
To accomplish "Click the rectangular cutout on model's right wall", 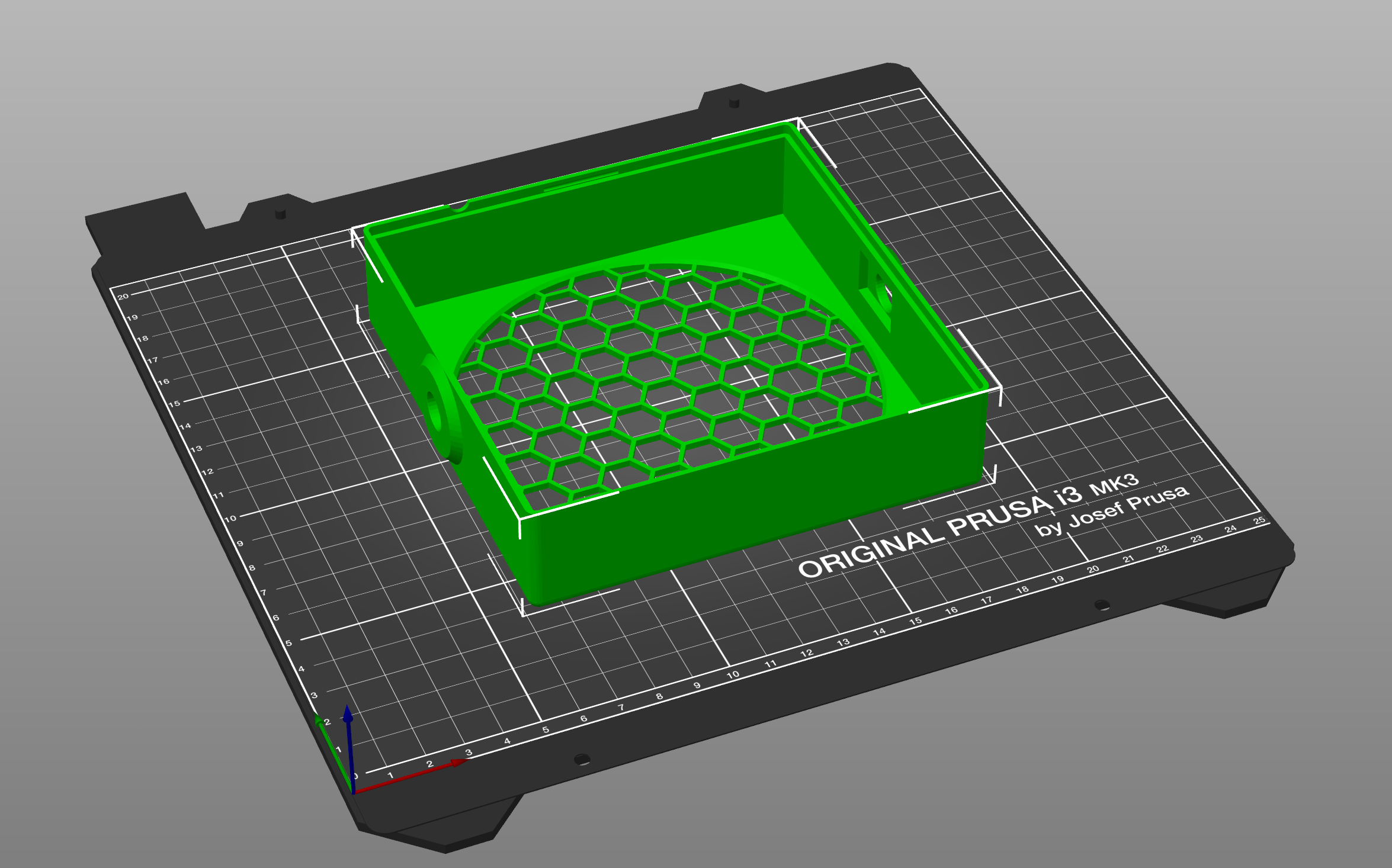I will pyautogui.click(x=875, y=289).
